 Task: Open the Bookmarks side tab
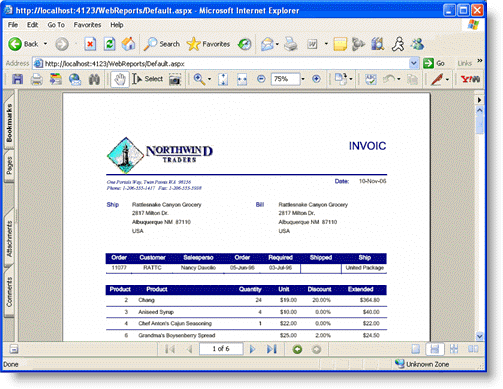coord(9,123)
